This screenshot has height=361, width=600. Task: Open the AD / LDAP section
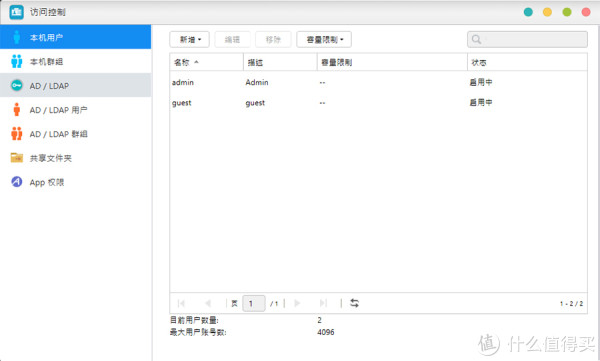point(75,85)
